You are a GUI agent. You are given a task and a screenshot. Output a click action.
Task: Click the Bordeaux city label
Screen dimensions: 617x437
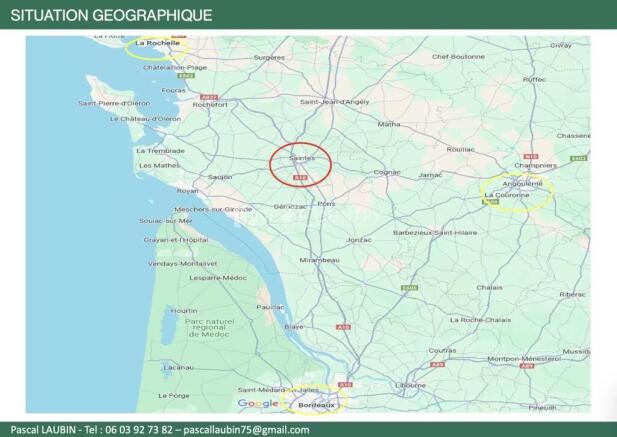316,405
